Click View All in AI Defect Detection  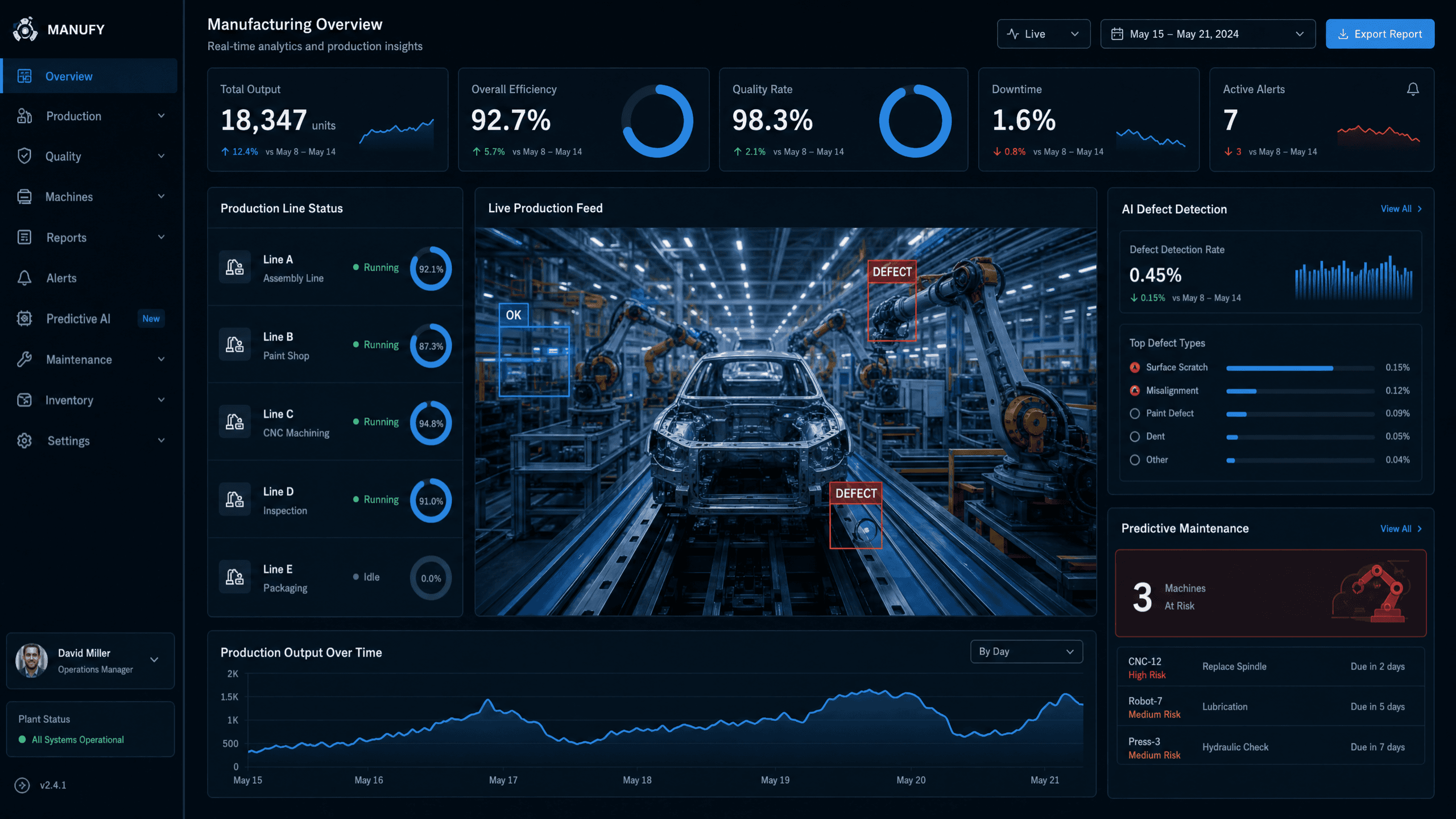[x=1401, y=209]
